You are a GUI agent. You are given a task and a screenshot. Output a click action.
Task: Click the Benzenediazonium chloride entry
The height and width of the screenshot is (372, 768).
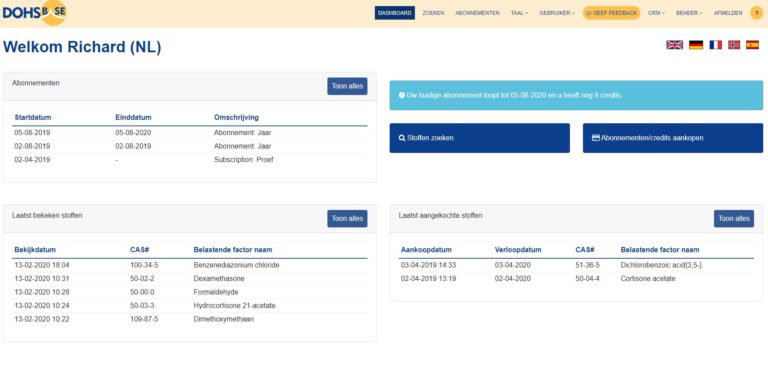pos(237,265)
